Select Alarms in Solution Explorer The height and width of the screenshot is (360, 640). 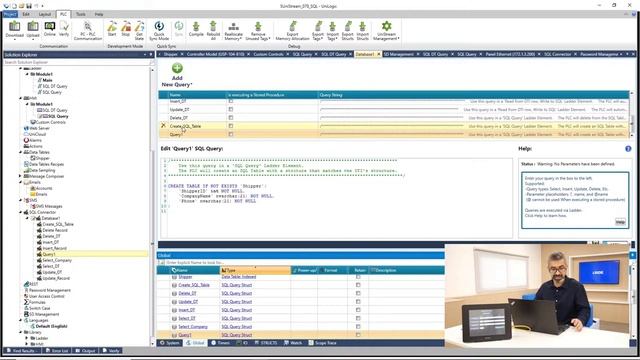pos(35,140)
